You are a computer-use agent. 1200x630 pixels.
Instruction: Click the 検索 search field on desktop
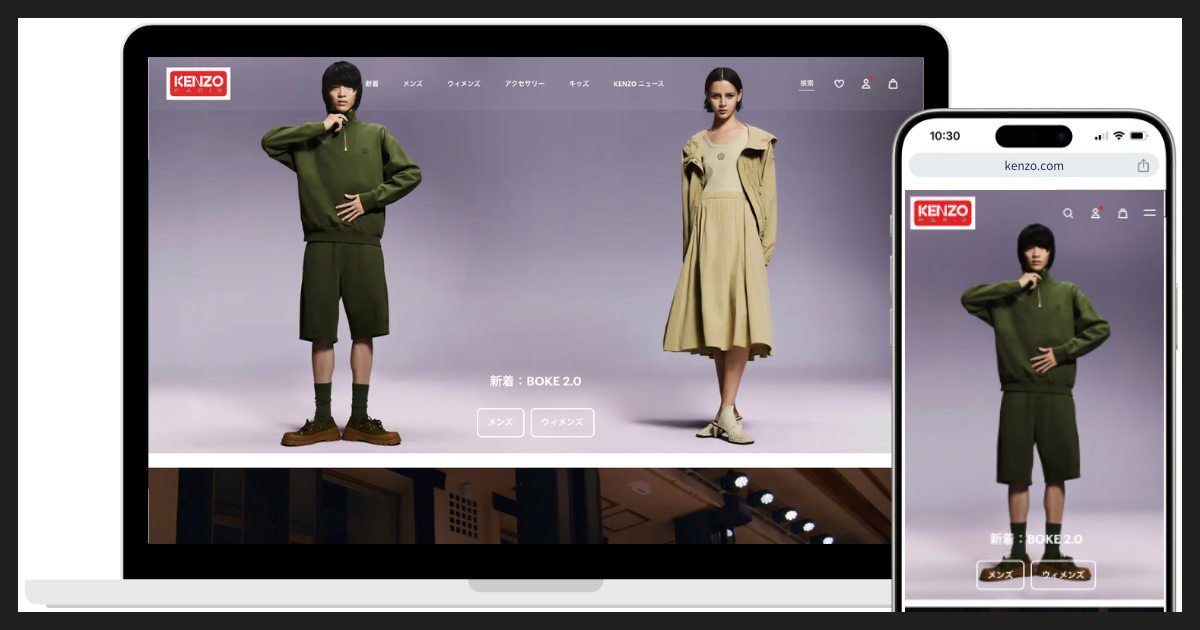pos(806,84)
